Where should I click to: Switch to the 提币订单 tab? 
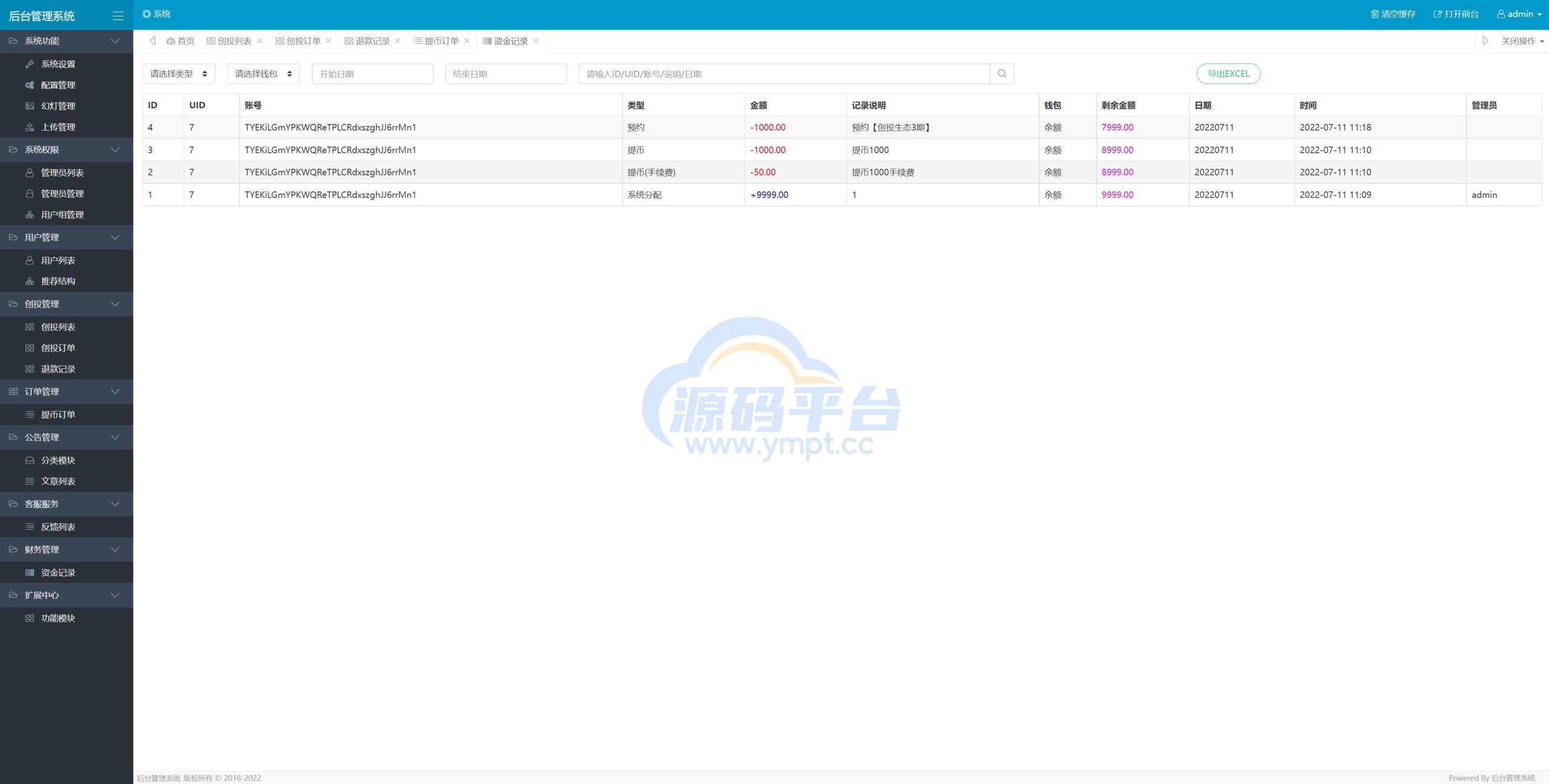[436, 41]
